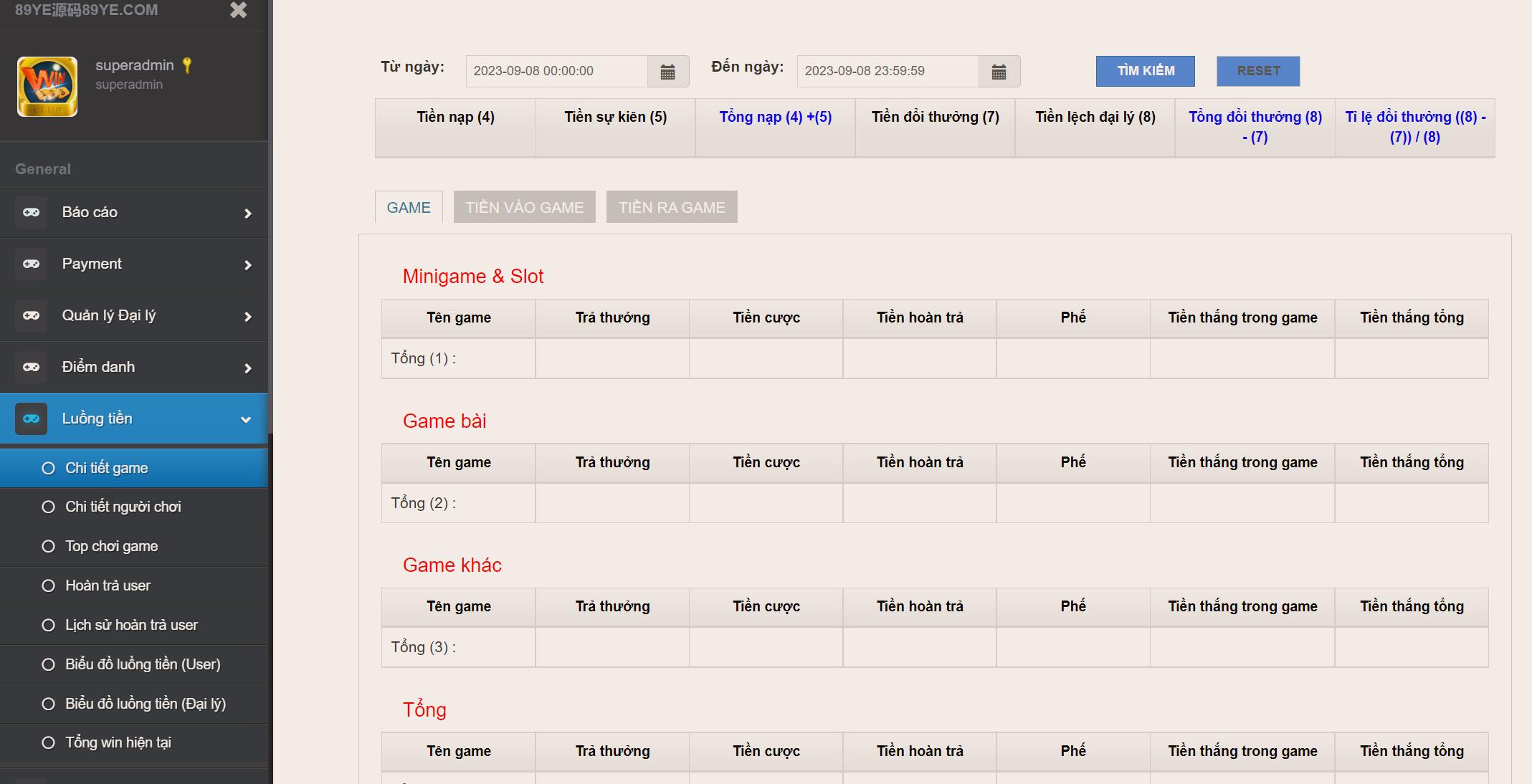Close the sidebar with the X icon
This screenshot has height=784, width=1532.
coord(238,10)
